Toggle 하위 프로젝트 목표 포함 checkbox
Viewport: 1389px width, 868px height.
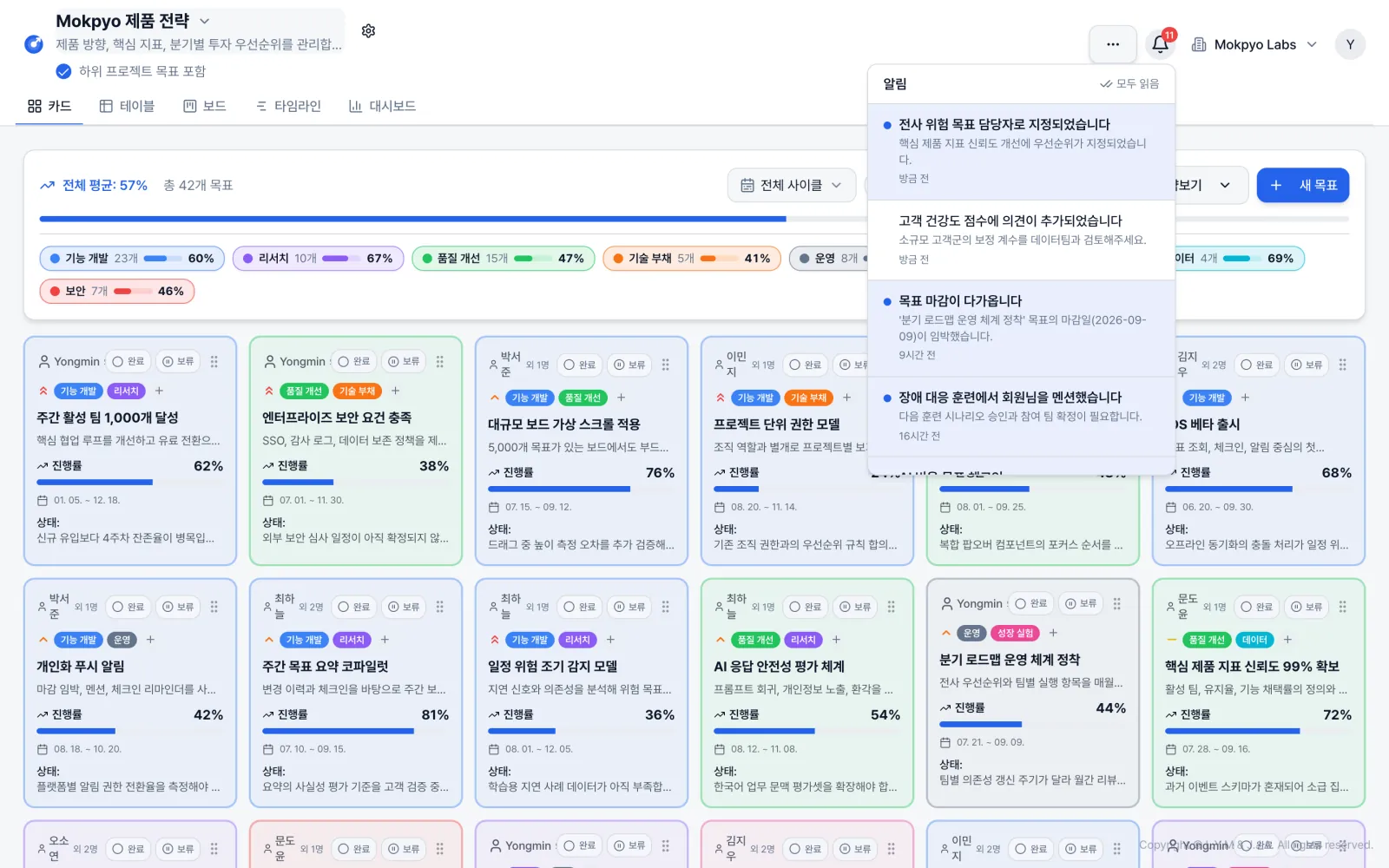click(63, 71)
